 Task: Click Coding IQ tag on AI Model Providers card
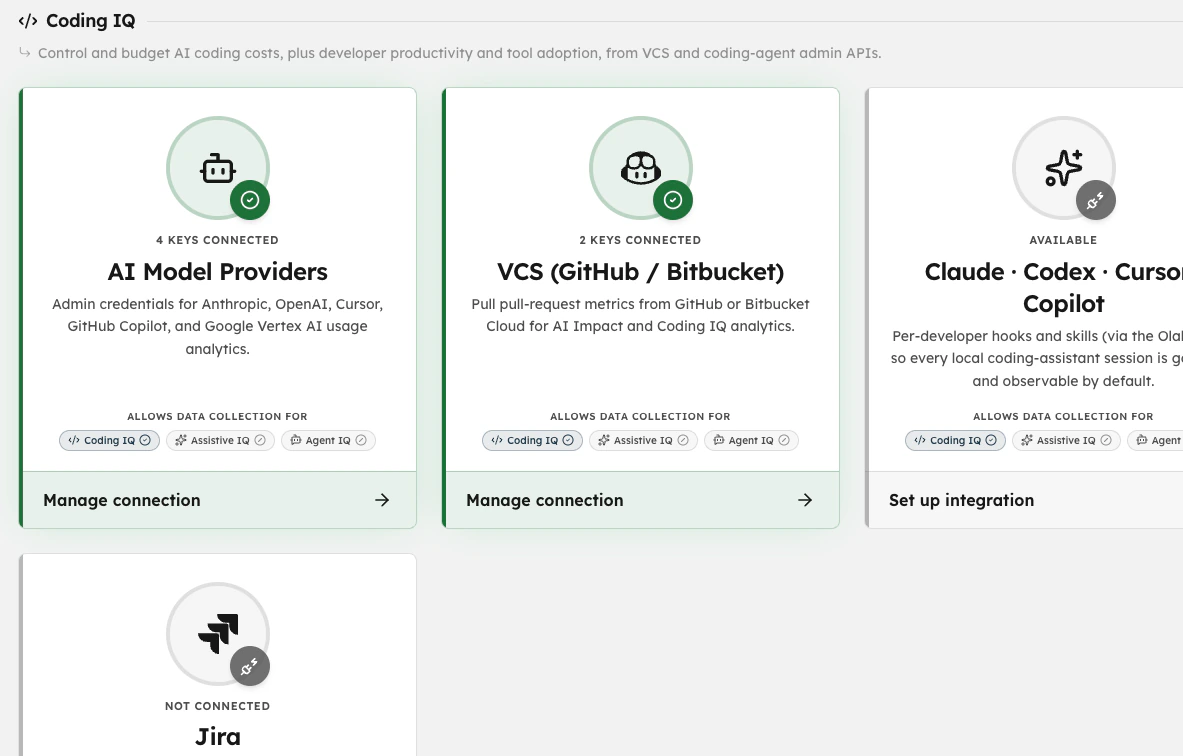(109, 441)
